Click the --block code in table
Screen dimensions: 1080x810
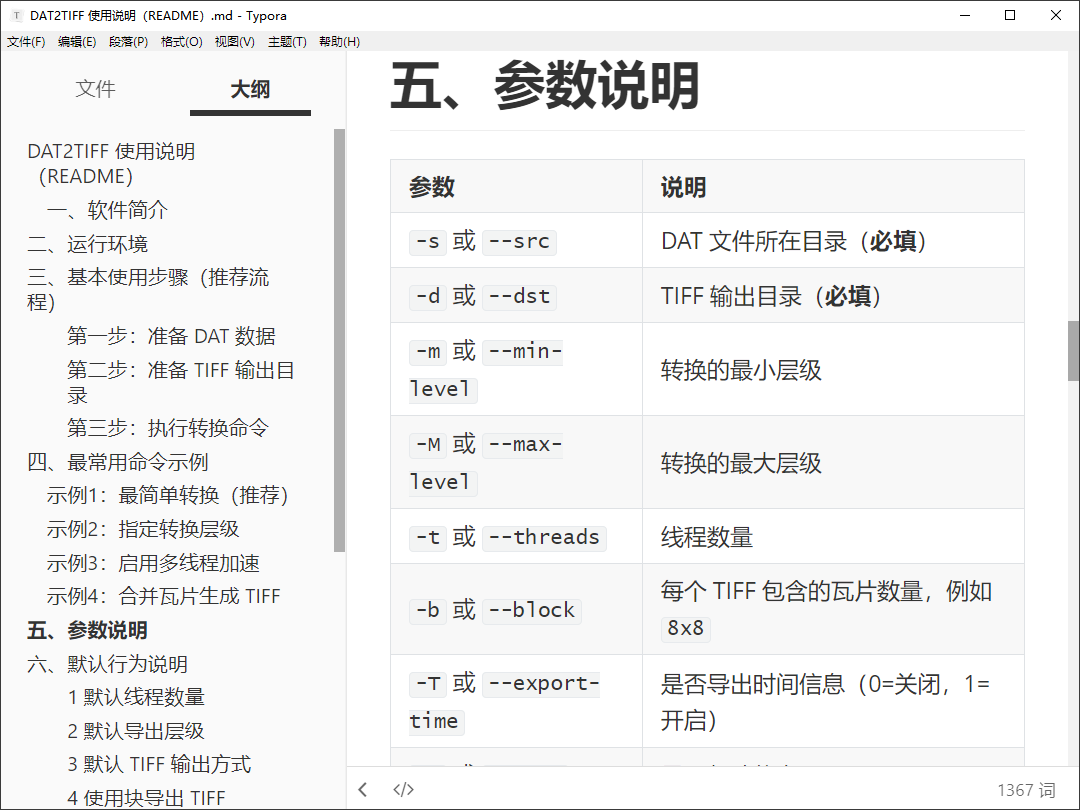pyautogui.click(x=532, y=610)
